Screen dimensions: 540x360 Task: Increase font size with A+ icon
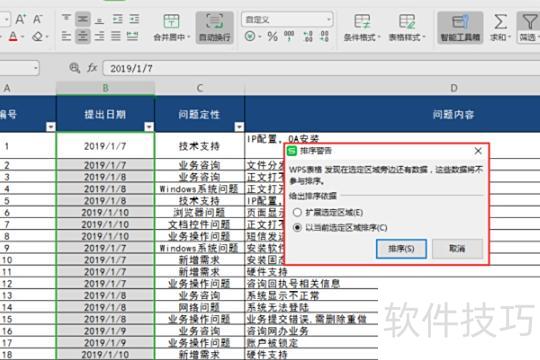tap(21, 19)
